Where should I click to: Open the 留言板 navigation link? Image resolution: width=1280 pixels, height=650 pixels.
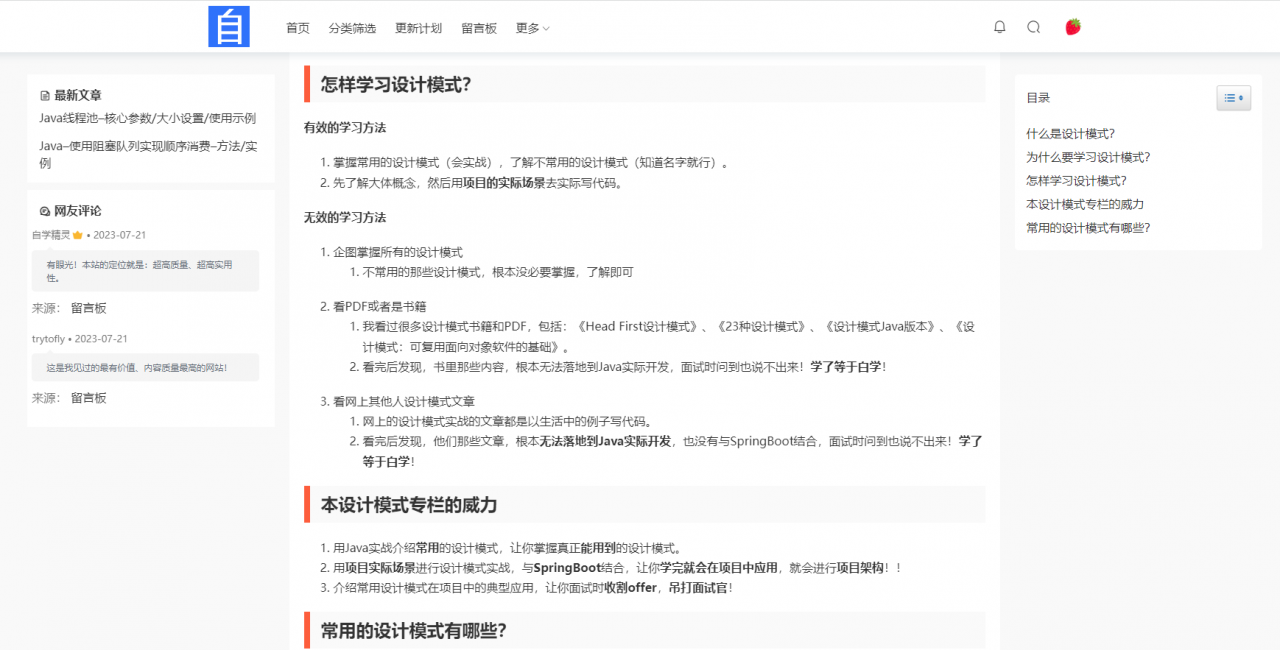pyautogui.click(x=478, y=28)
